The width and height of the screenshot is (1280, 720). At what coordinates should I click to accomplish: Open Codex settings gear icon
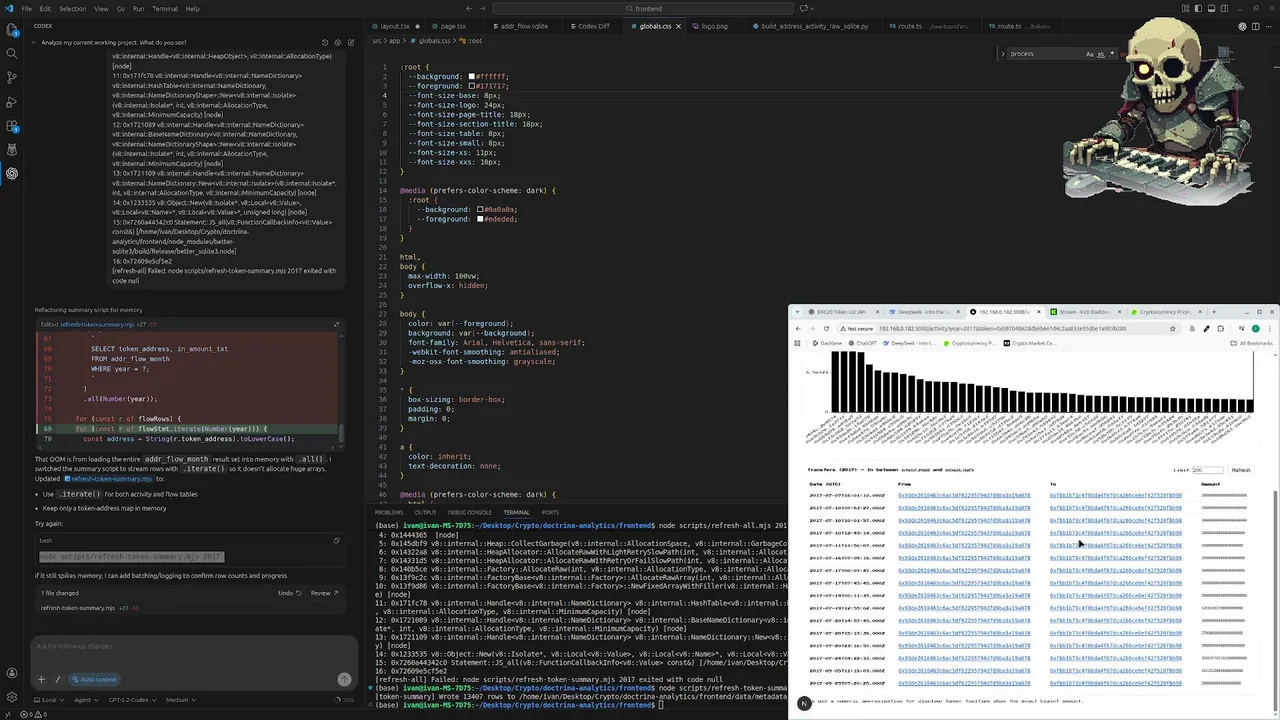point(337,43)
